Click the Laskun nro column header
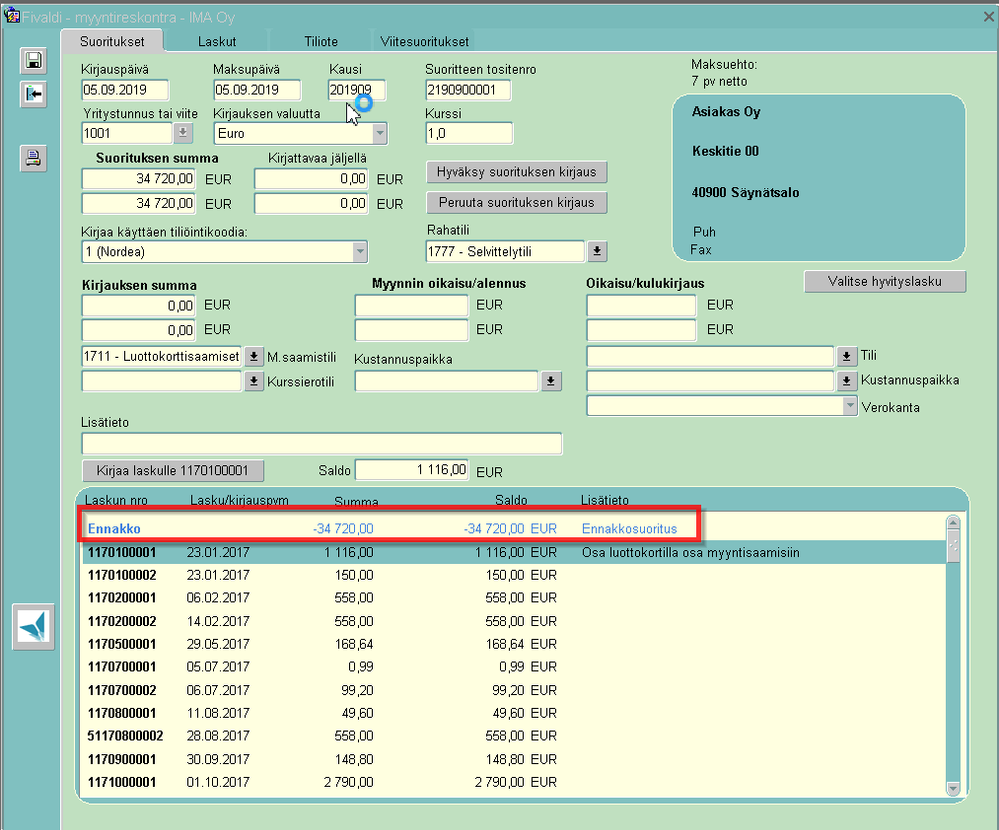Image resolution: width=999 pixels, height=830 pixels. [x=116, y=501]
